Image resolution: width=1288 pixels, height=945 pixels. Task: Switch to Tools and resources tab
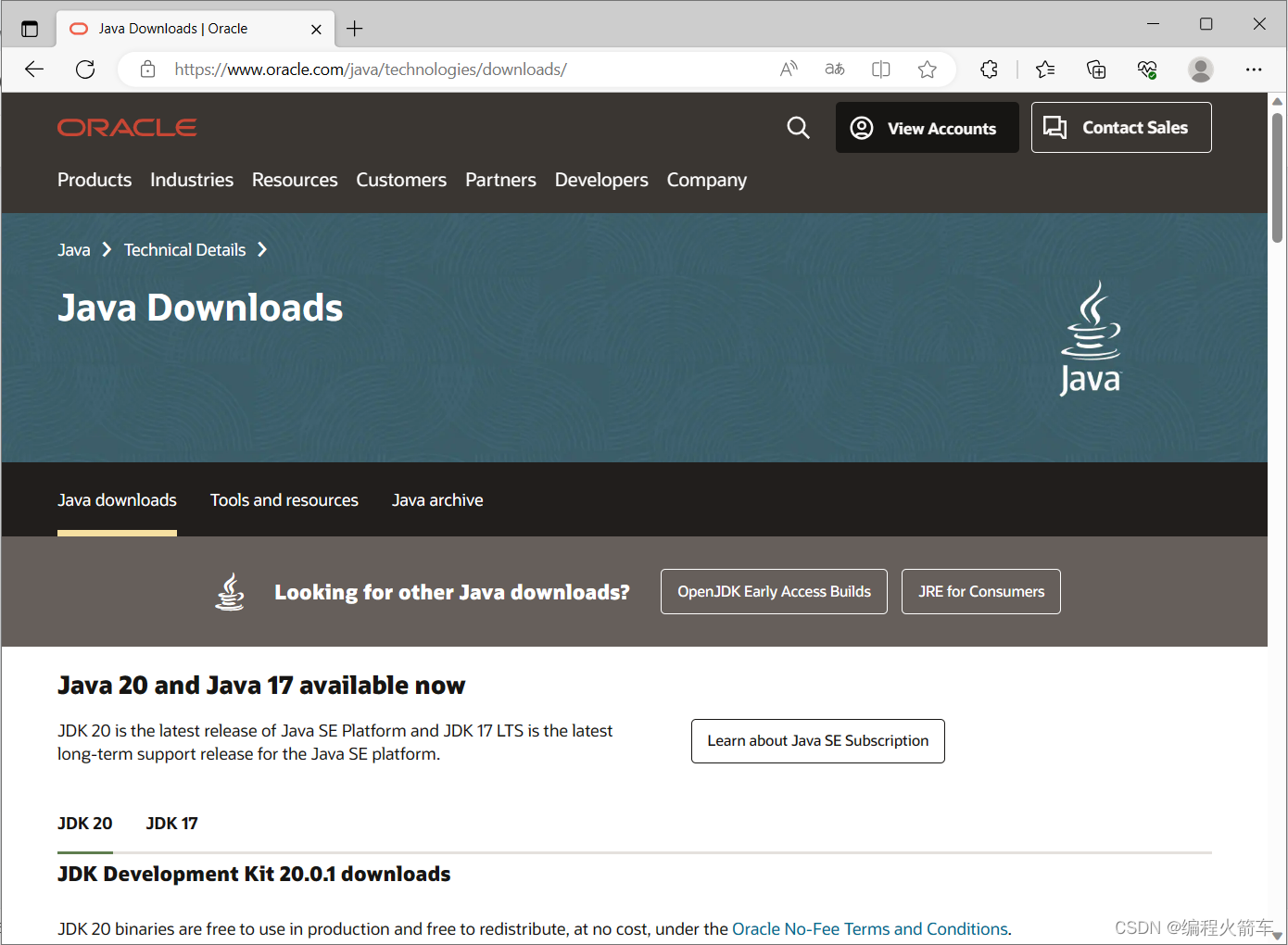(x=284, y=500)
